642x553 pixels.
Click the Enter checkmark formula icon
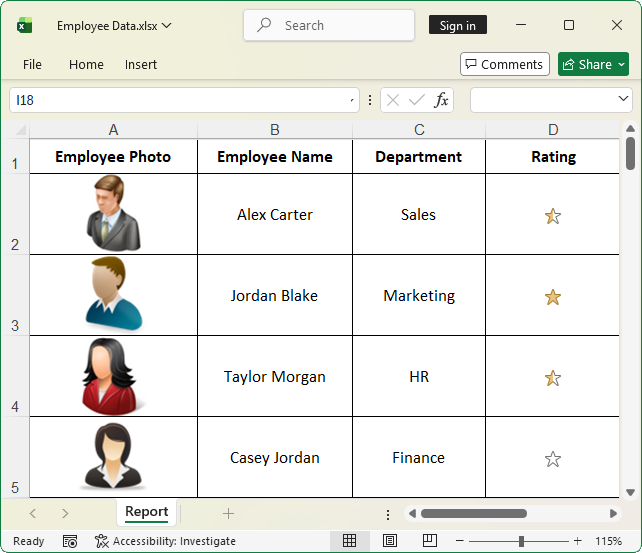coord(416,100)
